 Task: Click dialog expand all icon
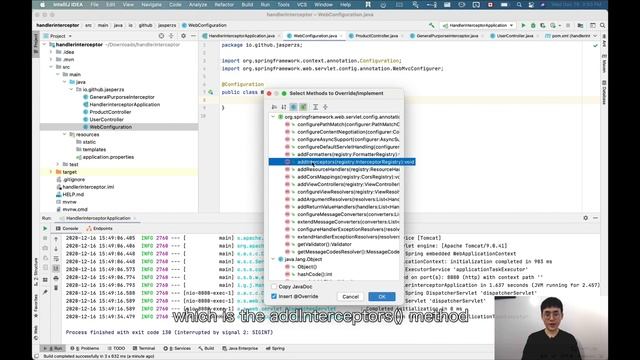pos(316,107)
